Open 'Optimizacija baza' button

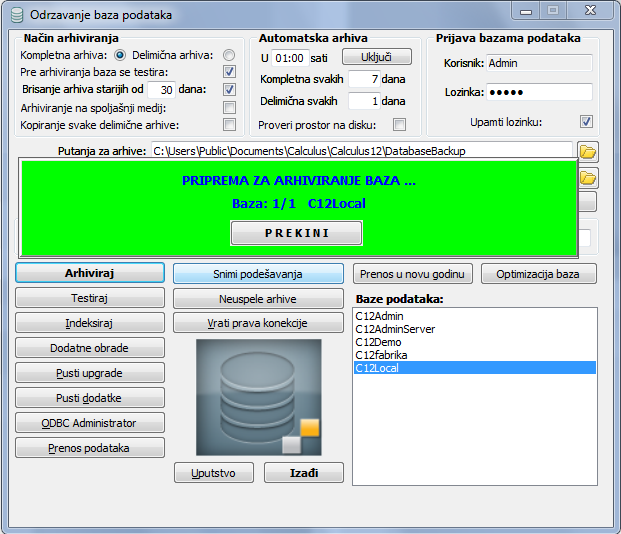[x=539, y=273]
